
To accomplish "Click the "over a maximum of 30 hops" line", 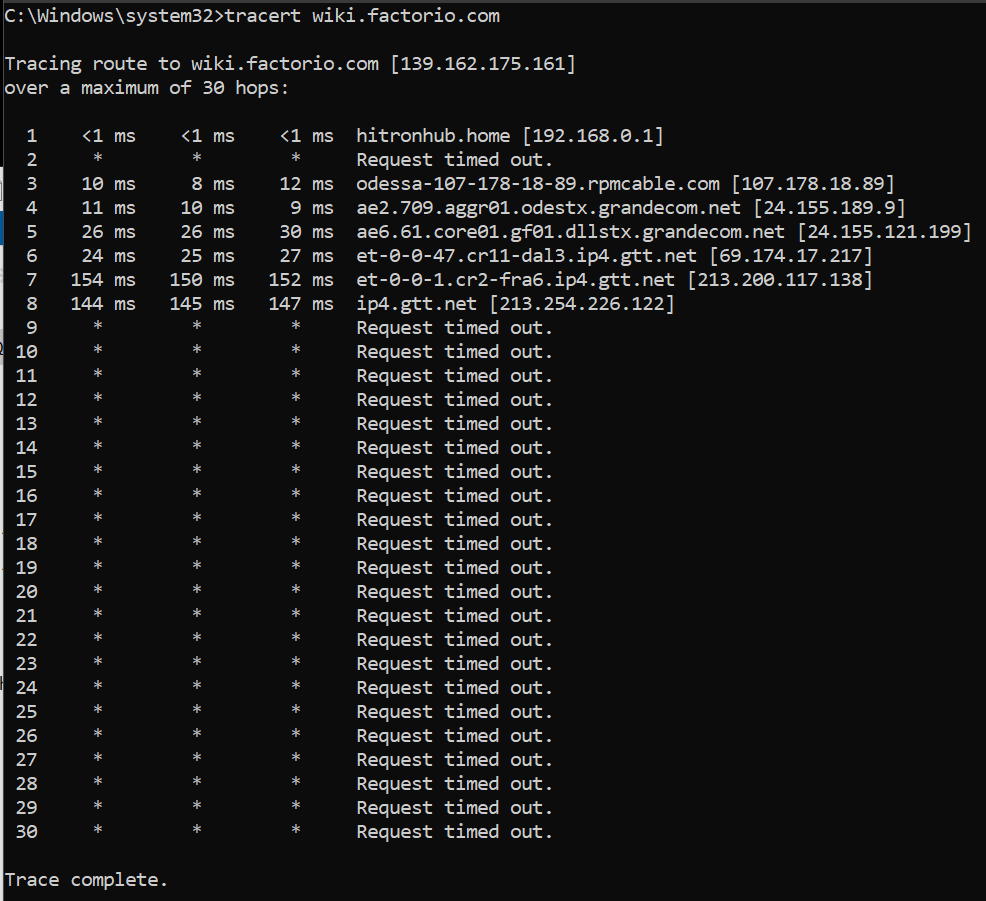I will point(147,88).
